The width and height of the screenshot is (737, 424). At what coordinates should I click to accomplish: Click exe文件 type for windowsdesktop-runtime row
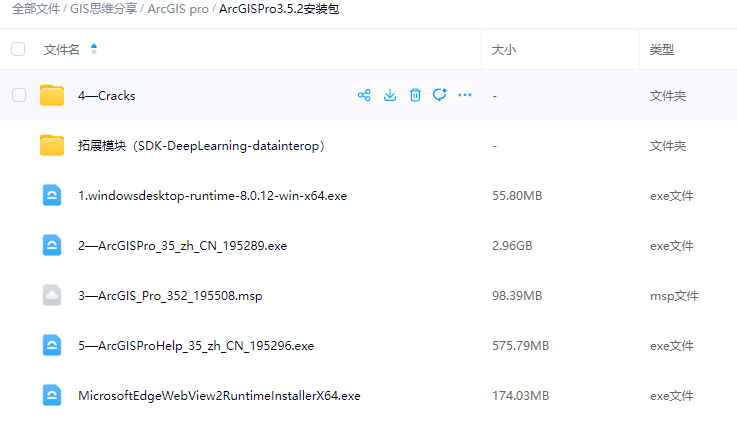point(672,196)
